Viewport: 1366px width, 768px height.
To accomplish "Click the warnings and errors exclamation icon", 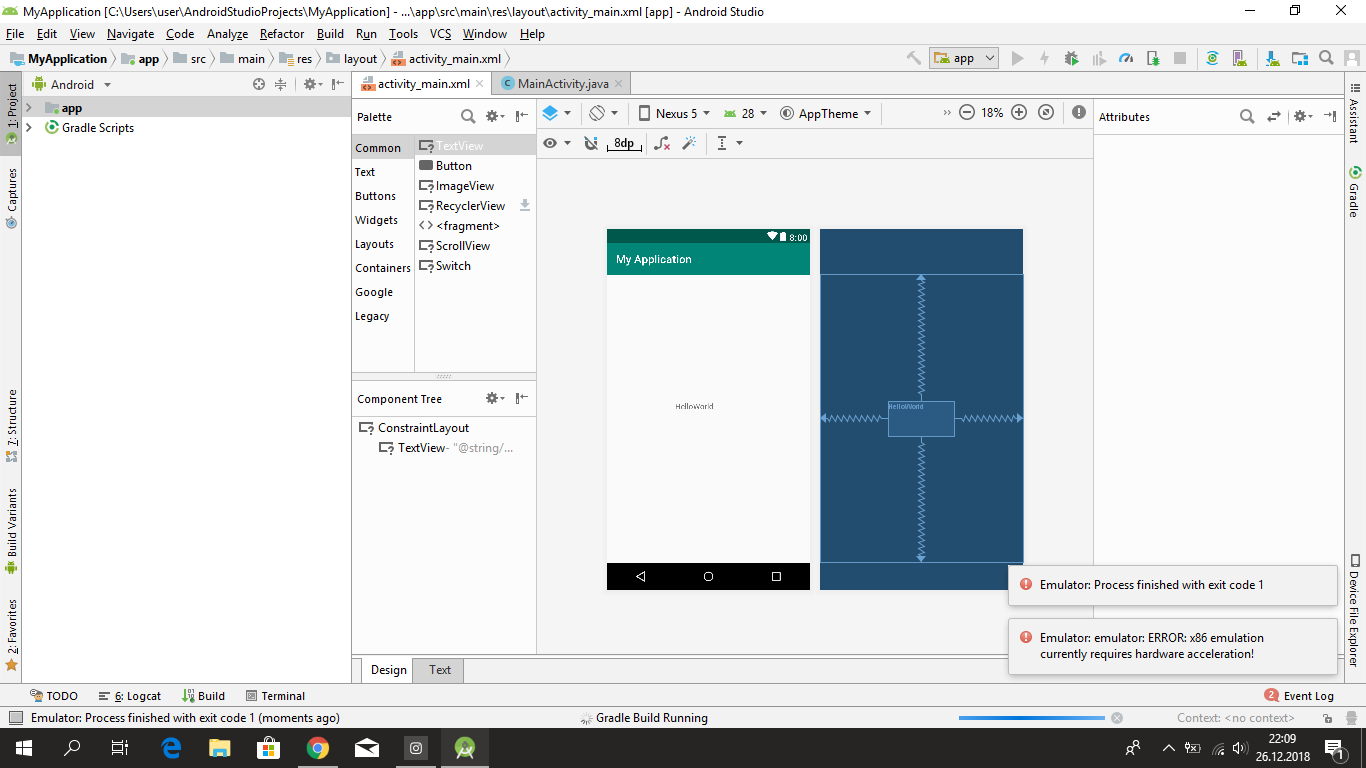I will (1079, 113).
